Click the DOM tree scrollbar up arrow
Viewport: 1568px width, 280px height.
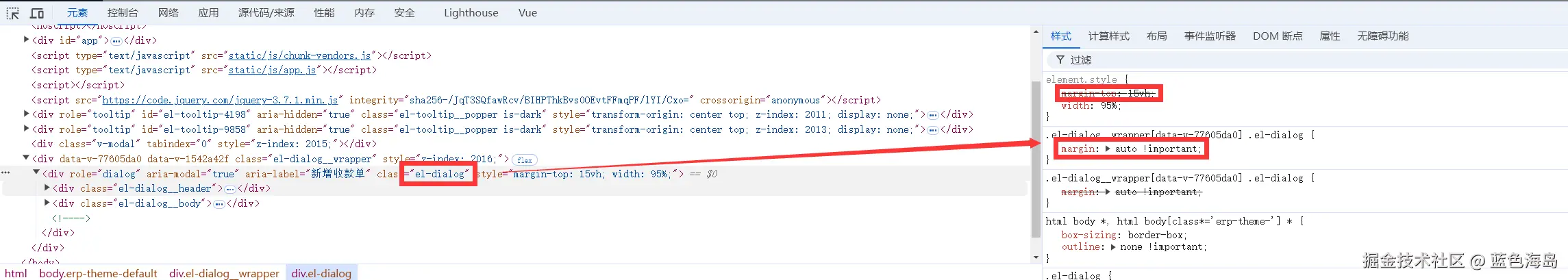click(x=1036, y=32)
